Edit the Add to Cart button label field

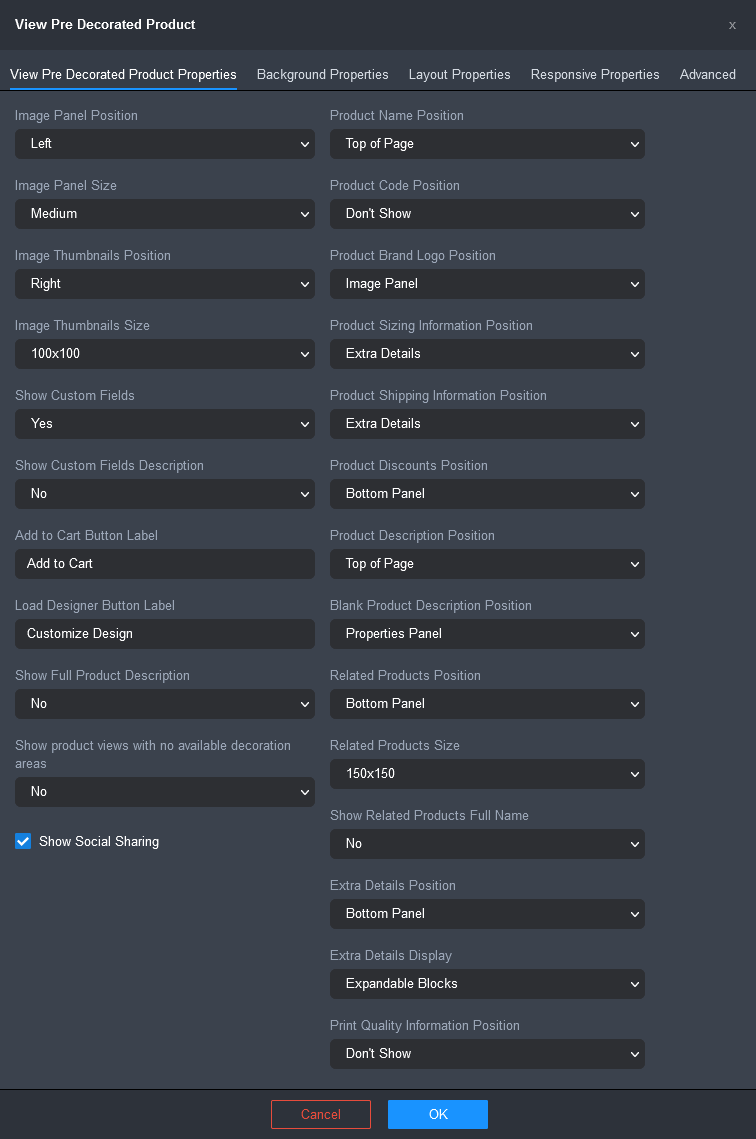tap(165, 564)
